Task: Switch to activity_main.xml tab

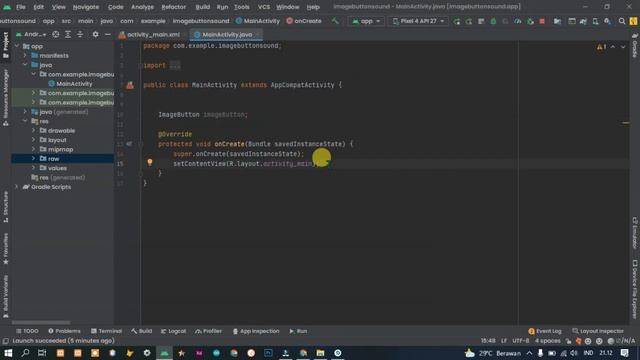Action: (x=150, y=35)
